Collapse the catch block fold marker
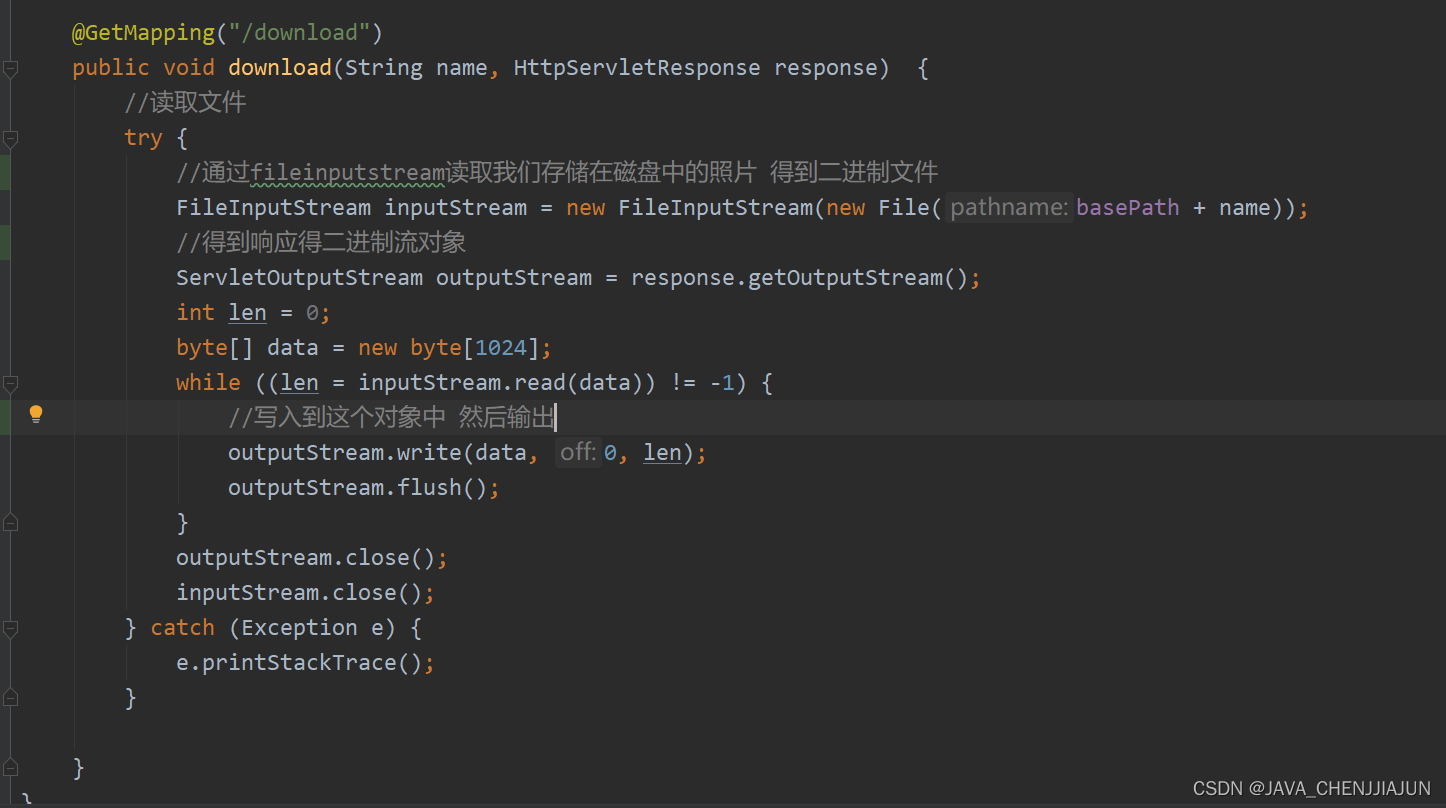 coord(10,628)
